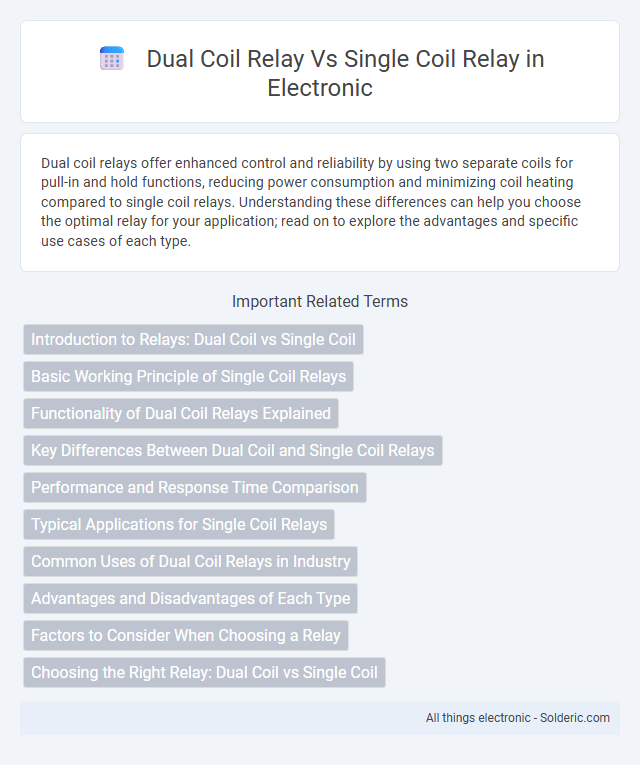Open 'Key Differences Between Dual Coil and Single Coil Relays'

[233, 450]
